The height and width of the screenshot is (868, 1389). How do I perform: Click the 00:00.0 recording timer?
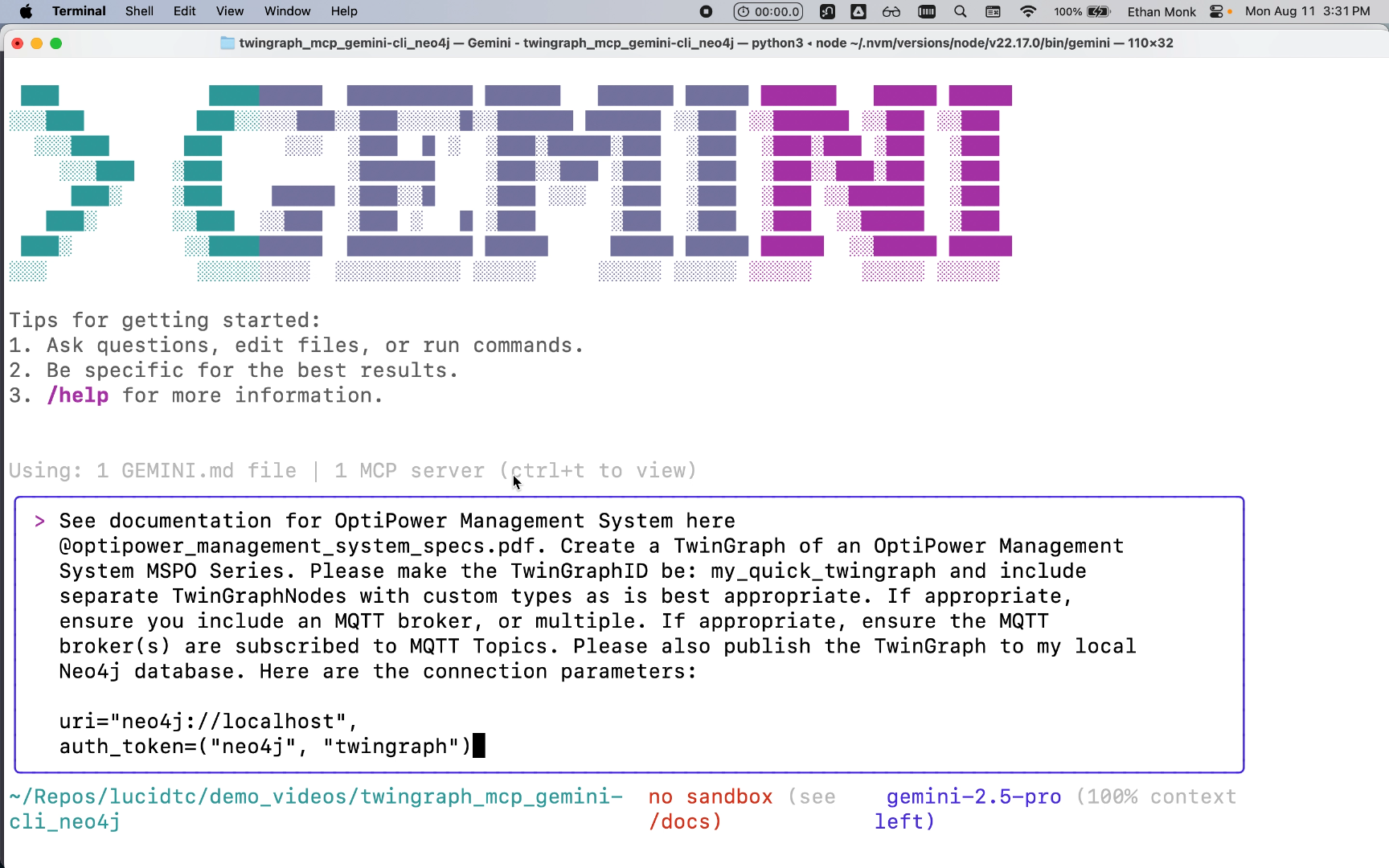(x=768, y=11)
